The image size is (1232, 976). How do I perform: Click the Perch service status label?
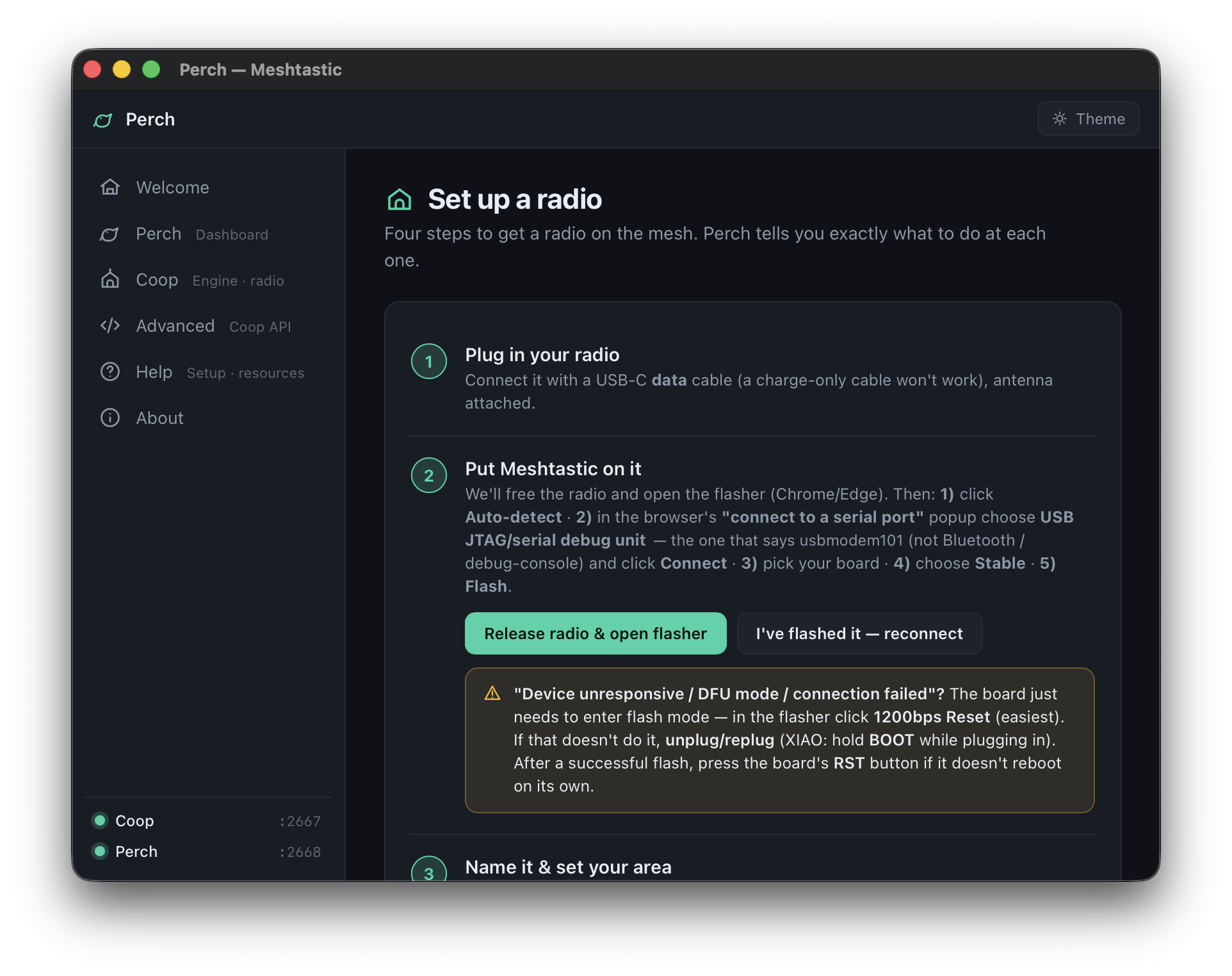tap(136, 852)
